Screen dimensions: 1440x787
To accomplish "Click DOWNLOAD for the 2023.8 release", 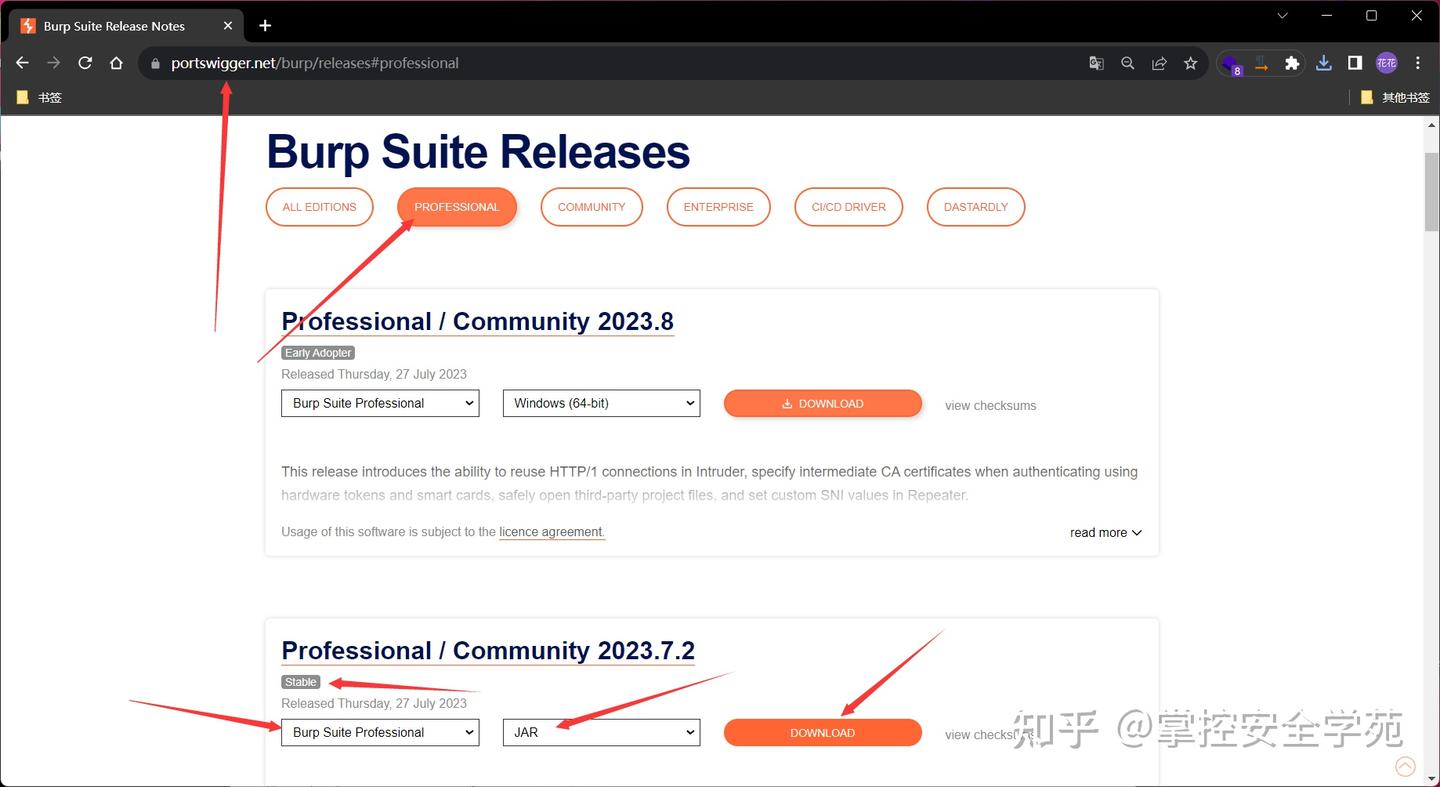I will (x=822, y=403).
